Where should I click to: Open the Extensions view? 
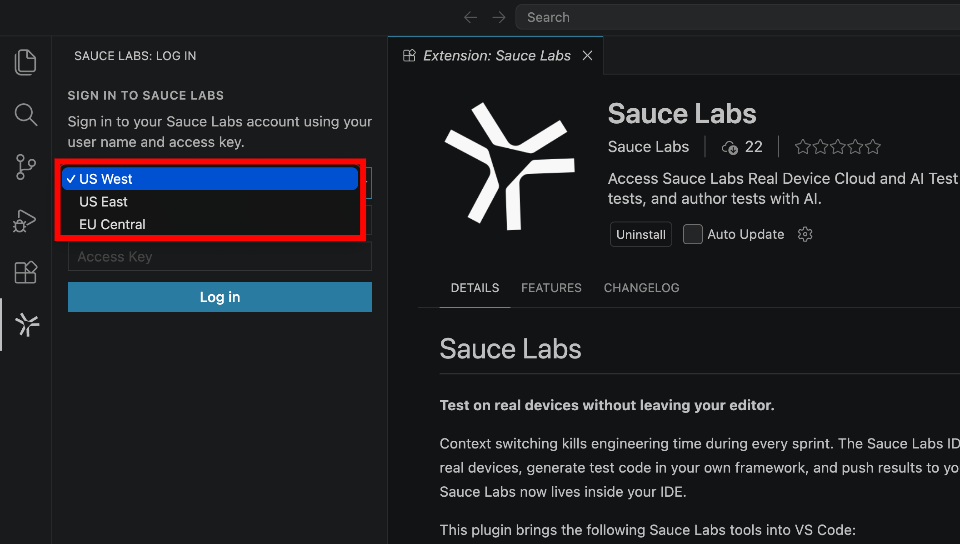pos(25,272)
